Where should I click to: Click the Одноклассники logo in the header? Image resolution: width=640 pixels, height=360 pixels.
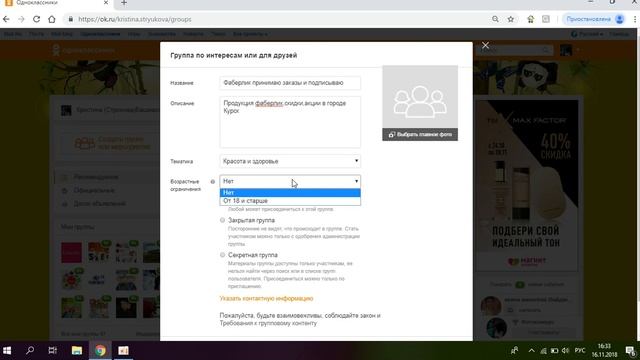tap(84, 50)
